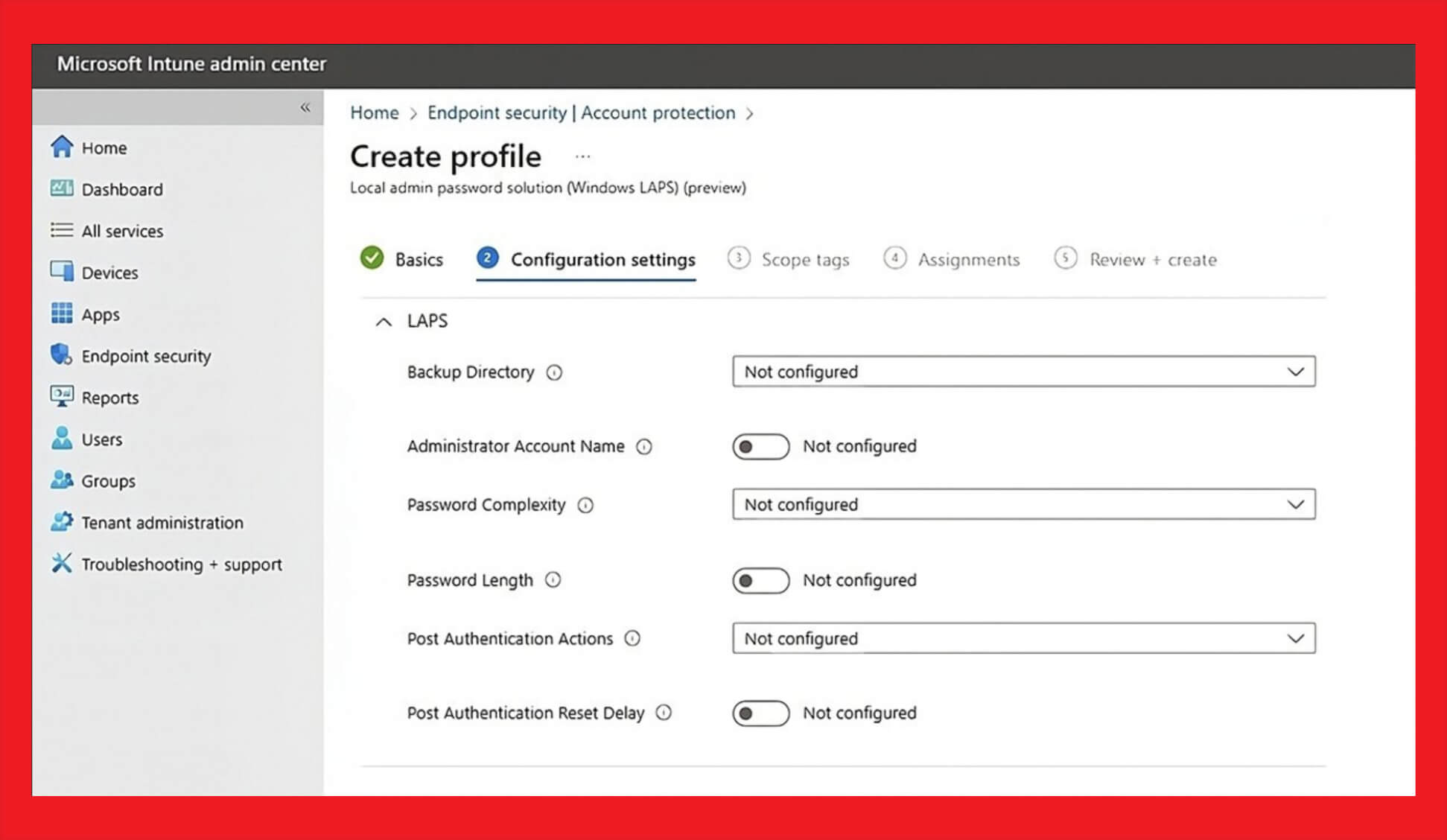1447x840 pixels.
Task: Click the Groups people icon
Action: tap(62, 480)
